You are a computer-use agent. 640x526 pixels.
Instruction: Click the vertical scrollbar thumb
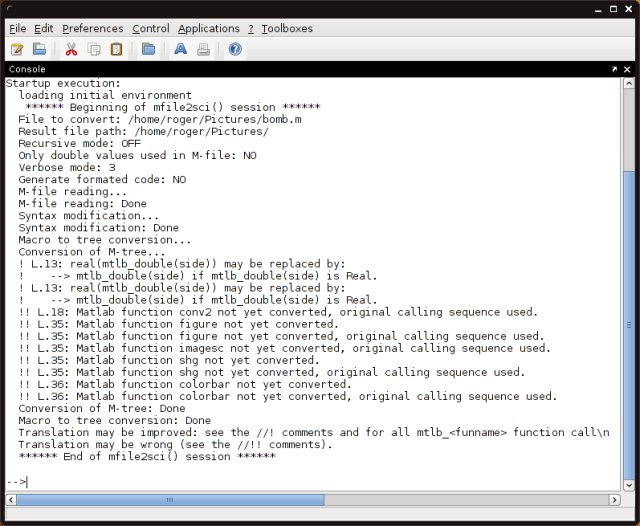point(629,325)
